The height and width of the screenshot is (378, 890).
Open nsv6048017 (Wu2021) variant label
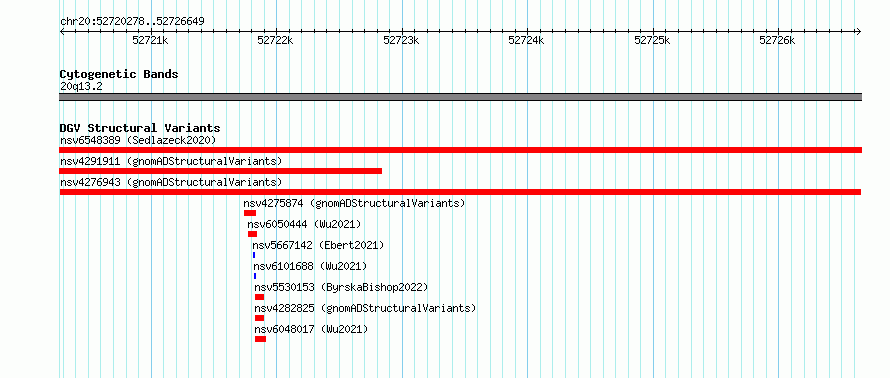pos(311,329)
